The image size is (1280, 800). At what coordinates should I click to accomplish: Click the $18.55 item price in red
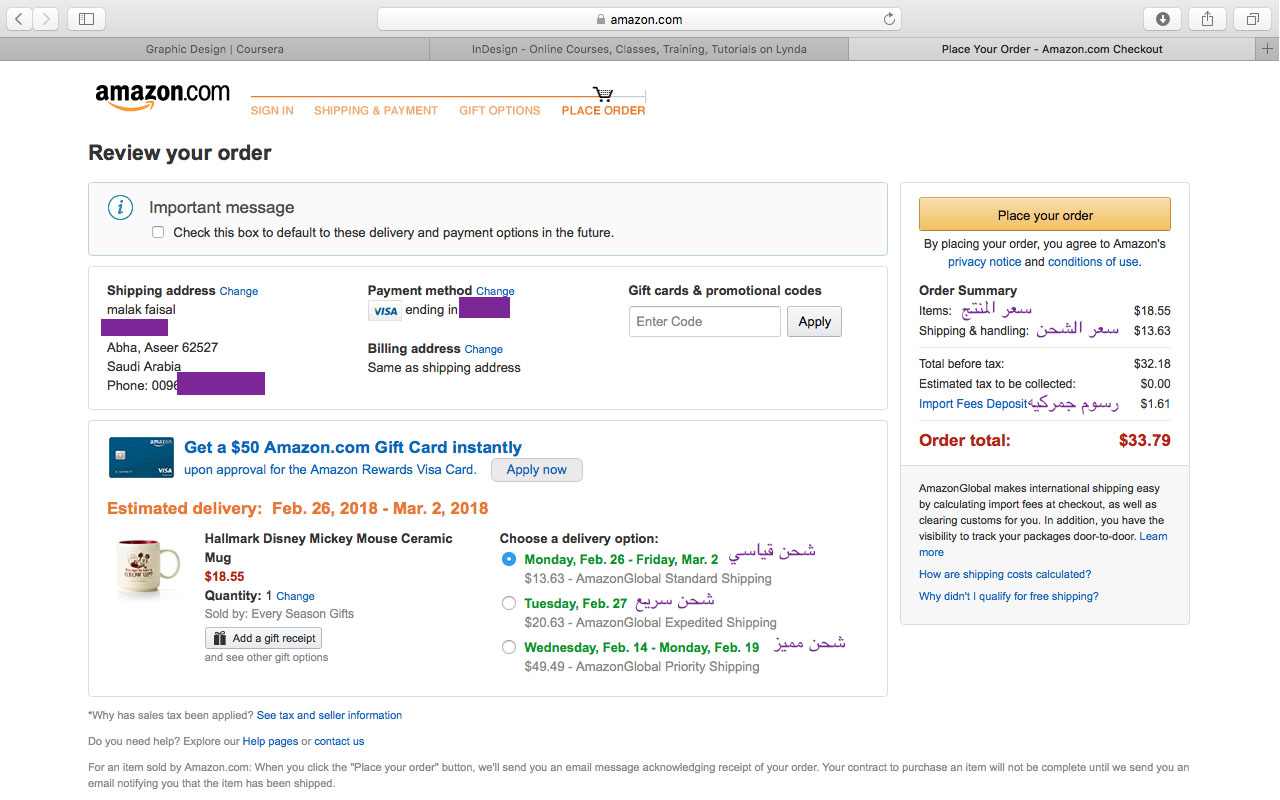pos(224,577)
